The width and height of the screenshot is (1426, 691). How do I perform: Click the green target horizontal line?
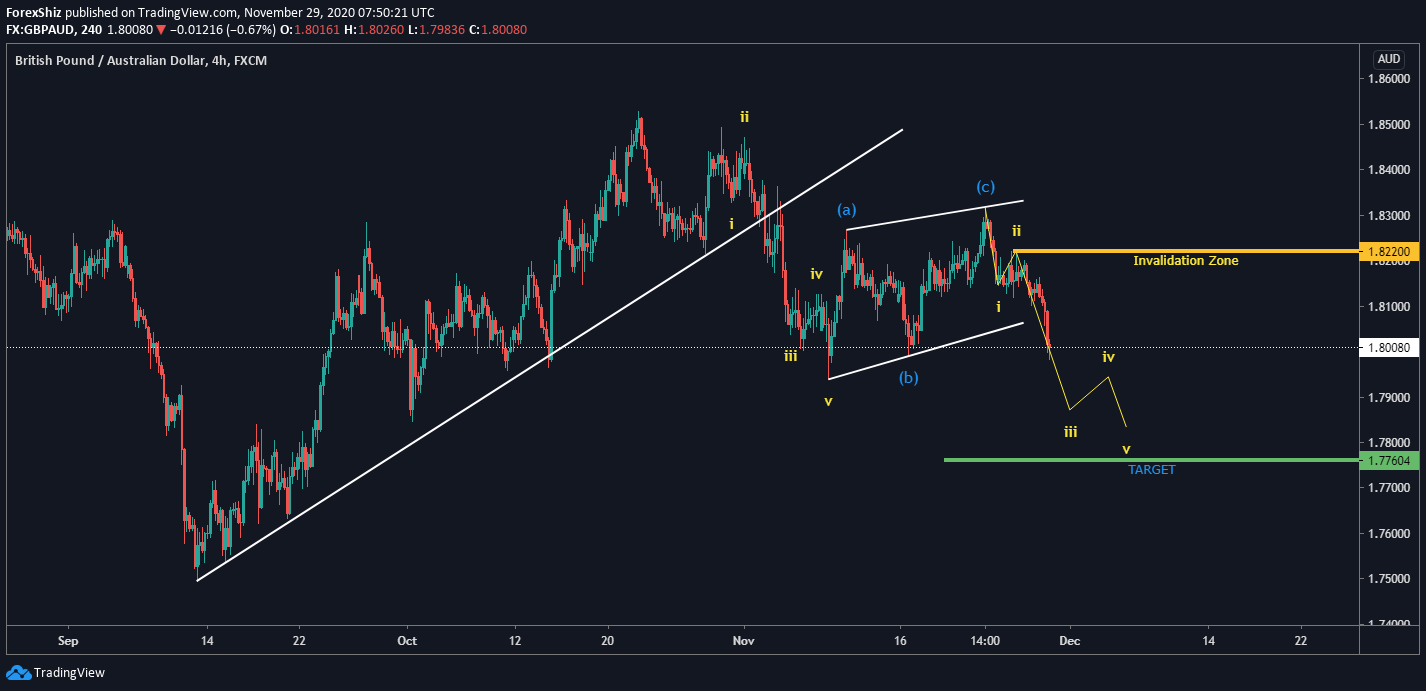pyautogui.click(x=1153, y=460)
